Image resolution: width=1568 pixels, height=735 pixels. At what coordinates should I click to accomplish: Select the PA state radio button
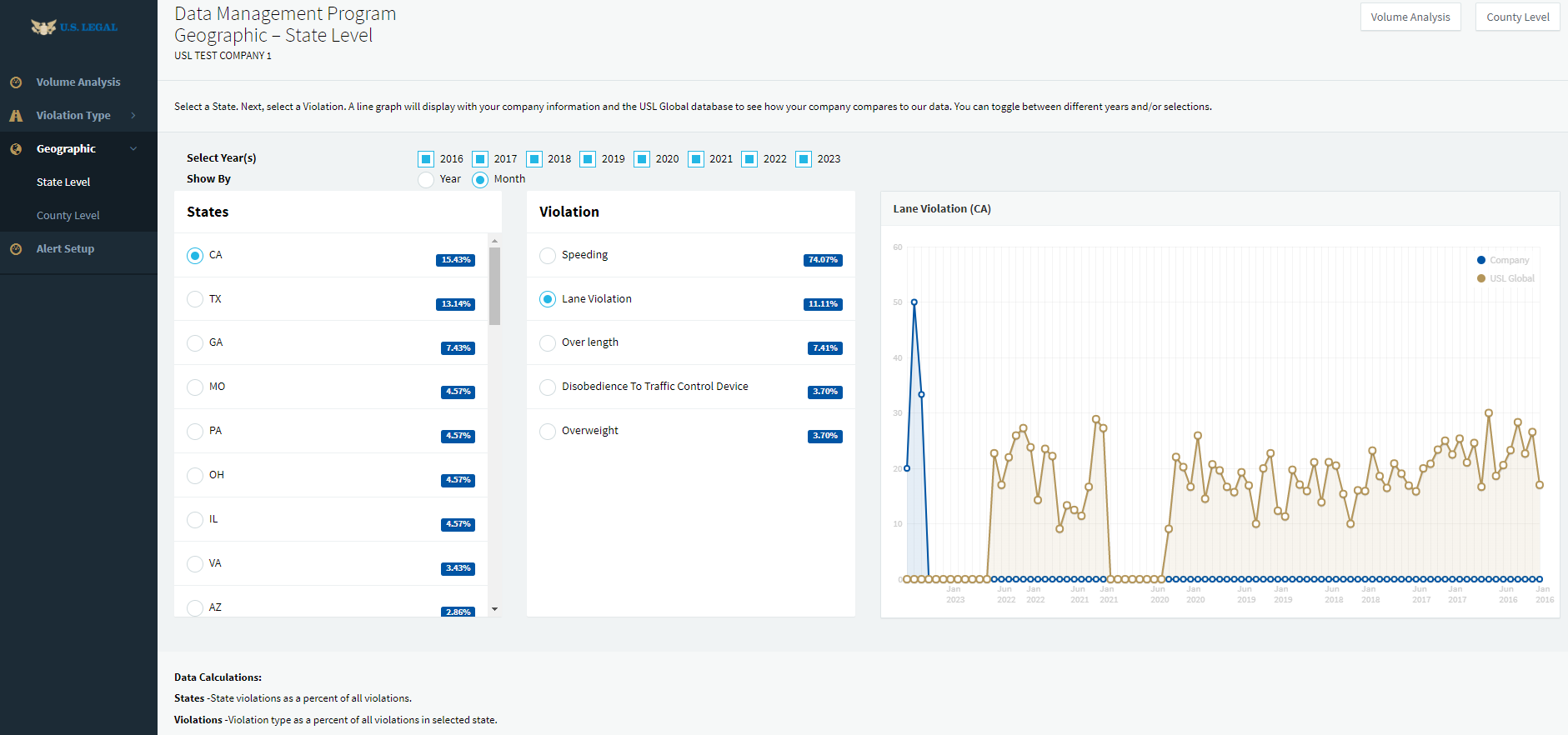(195, 432)
